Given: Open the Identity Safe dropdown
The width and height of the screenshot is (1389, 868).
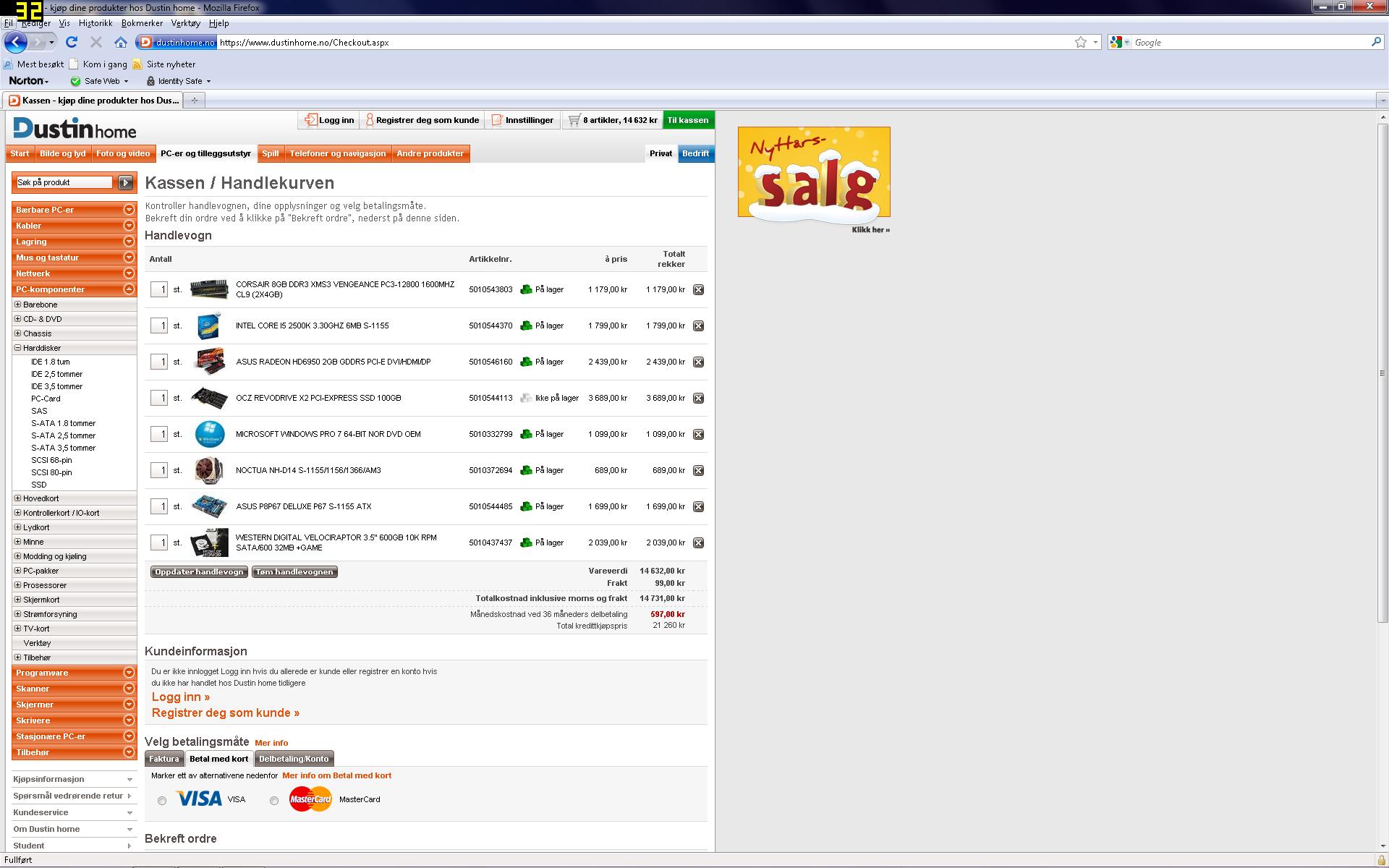Looking at the screenshot, I should point(179,81).
